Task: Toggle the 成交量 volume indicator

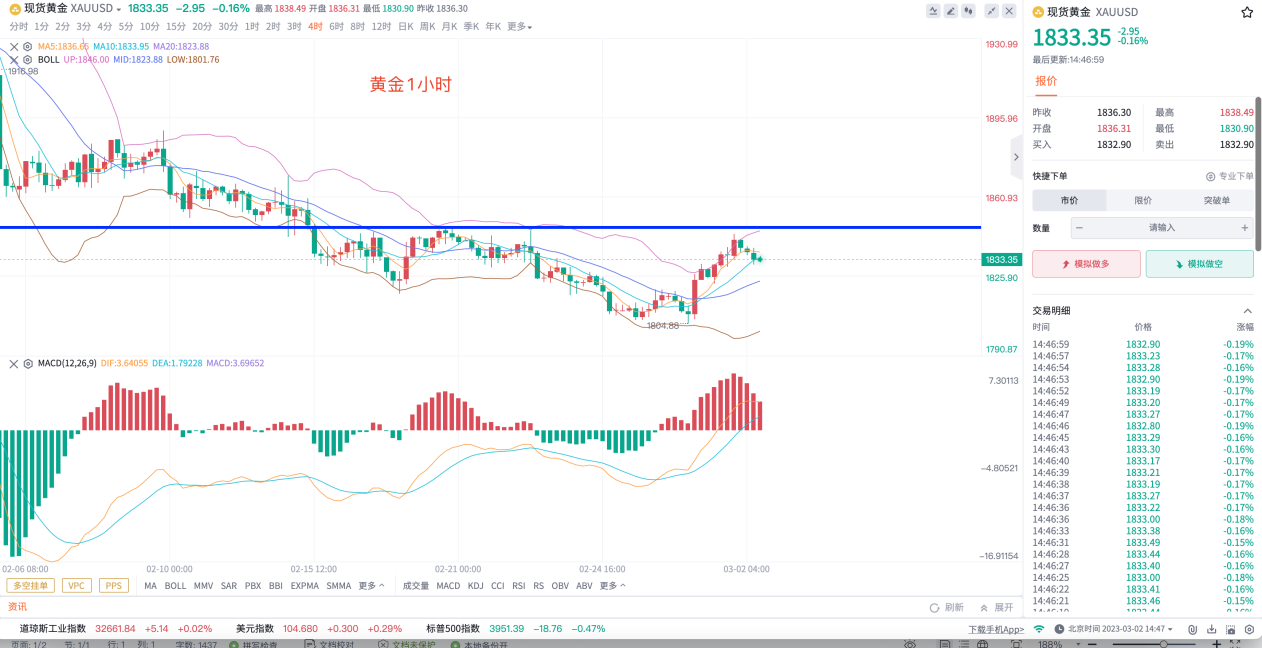Action: [415, 585]
